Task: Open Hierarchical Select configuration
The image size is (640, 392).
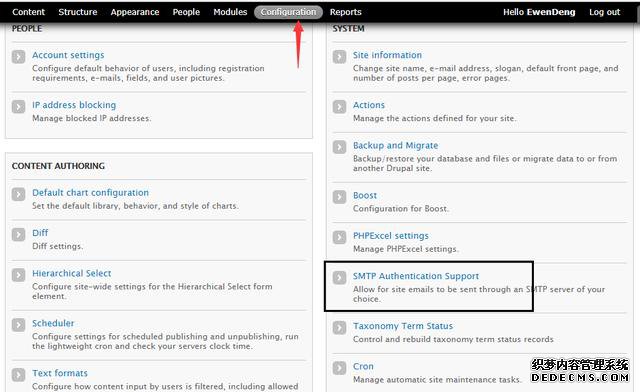Action: 72,273
